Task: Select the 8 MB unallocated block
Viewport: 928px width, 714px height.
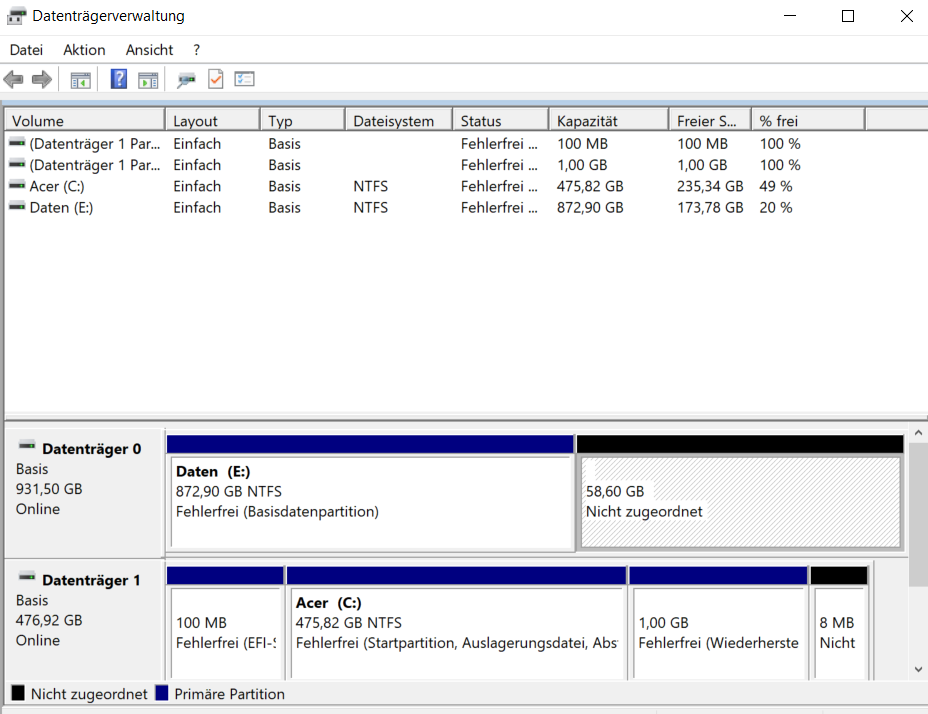Action: click(839, 623)
